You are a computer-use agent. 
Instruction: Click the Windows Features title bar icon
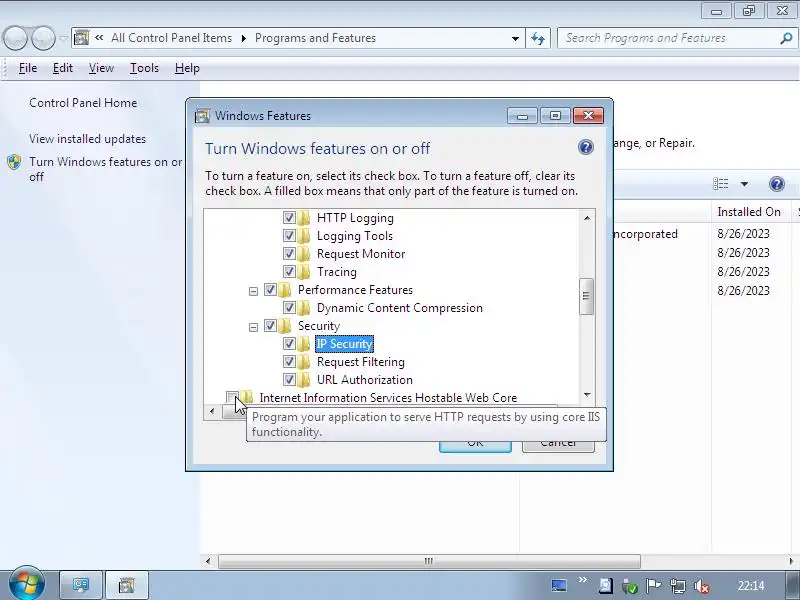coord(202,116)
